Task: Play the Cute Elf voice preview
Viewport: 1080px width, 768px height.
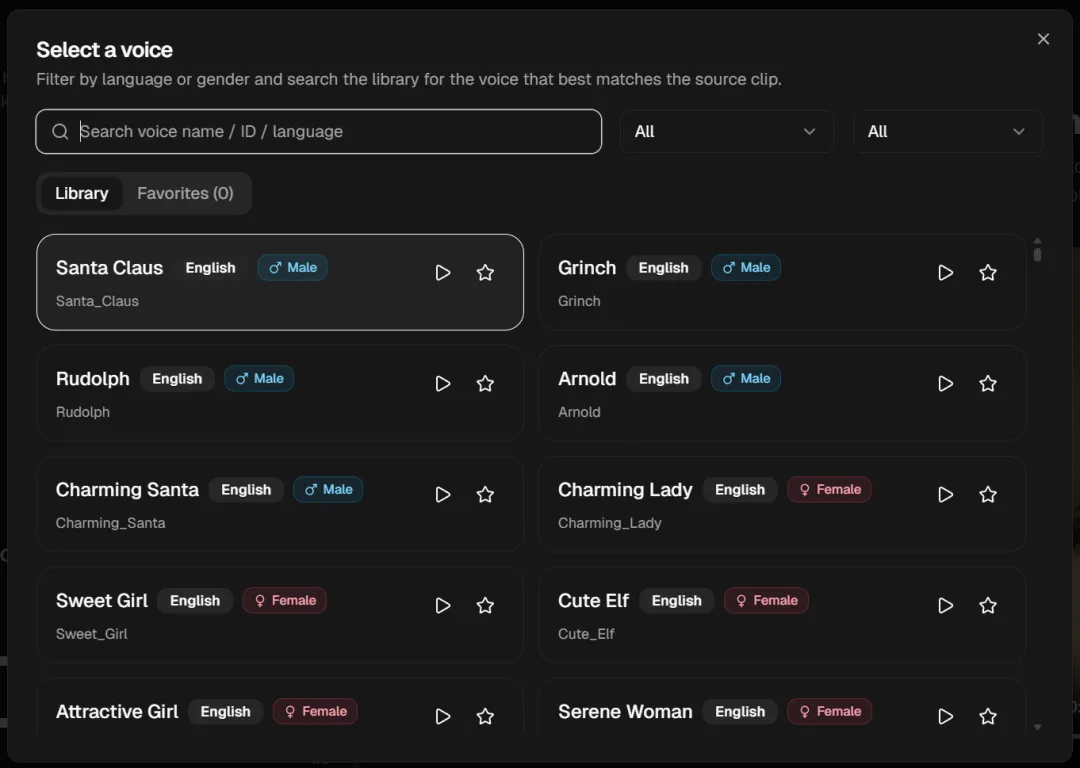Action: [945, 606]
